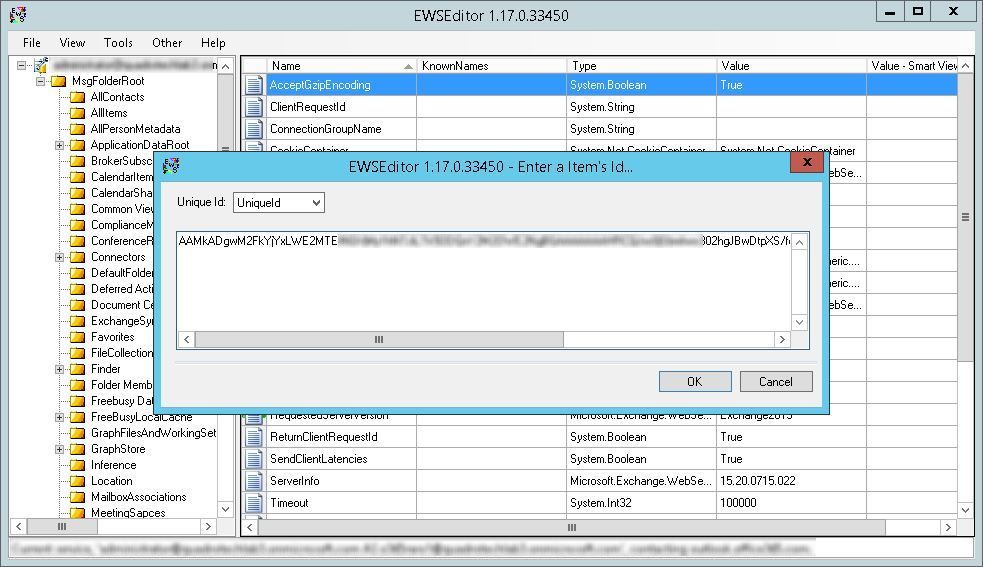Open the Tools menu
983x567 pixels.
(118, 43)
